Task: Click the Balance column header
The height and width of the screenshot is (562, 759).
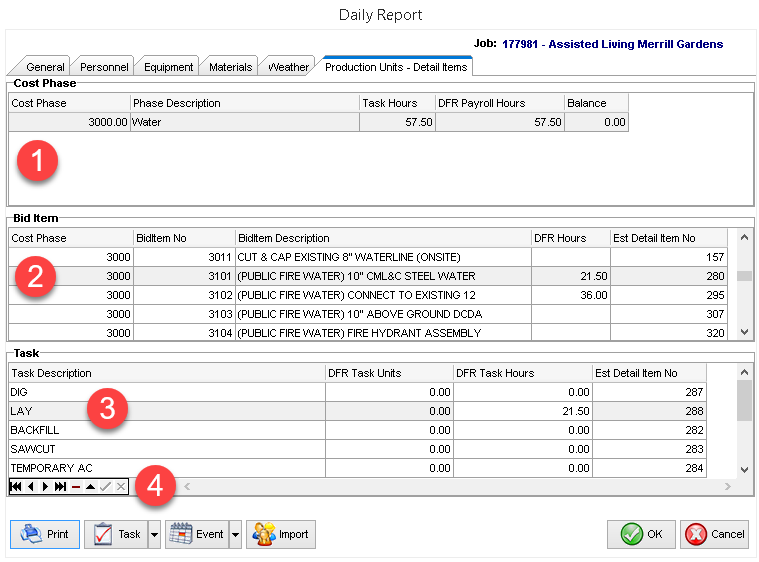Action: point(596,103)
